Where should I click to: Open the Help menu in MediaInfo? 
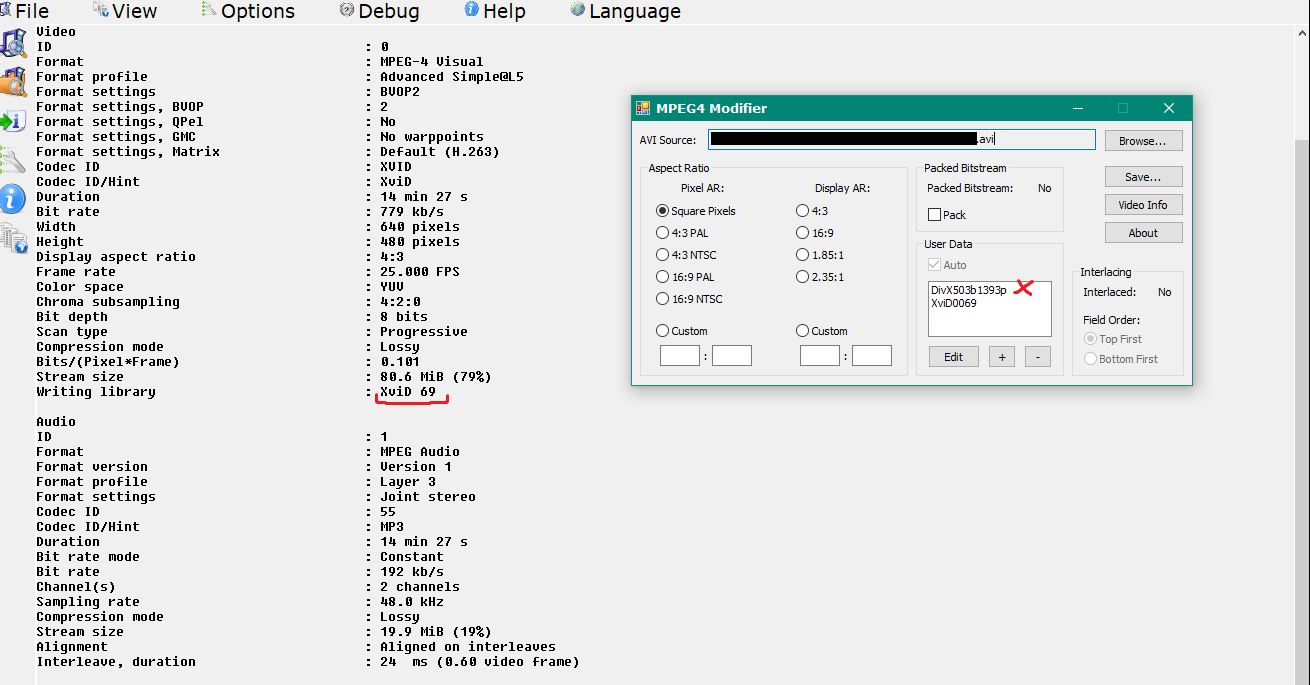click(495, 11)
